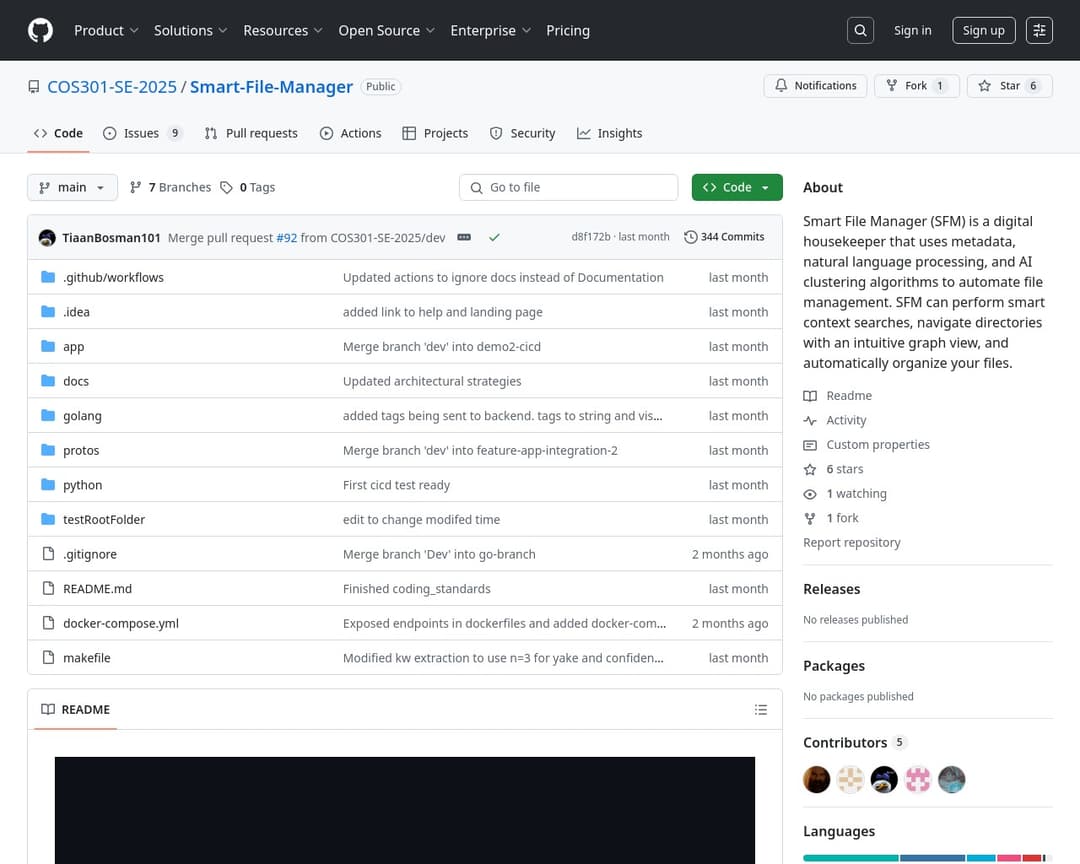The height and width of the screenshot is (864, 1080).
Task: Click the golang folder icon
Action: coord(48,415)
